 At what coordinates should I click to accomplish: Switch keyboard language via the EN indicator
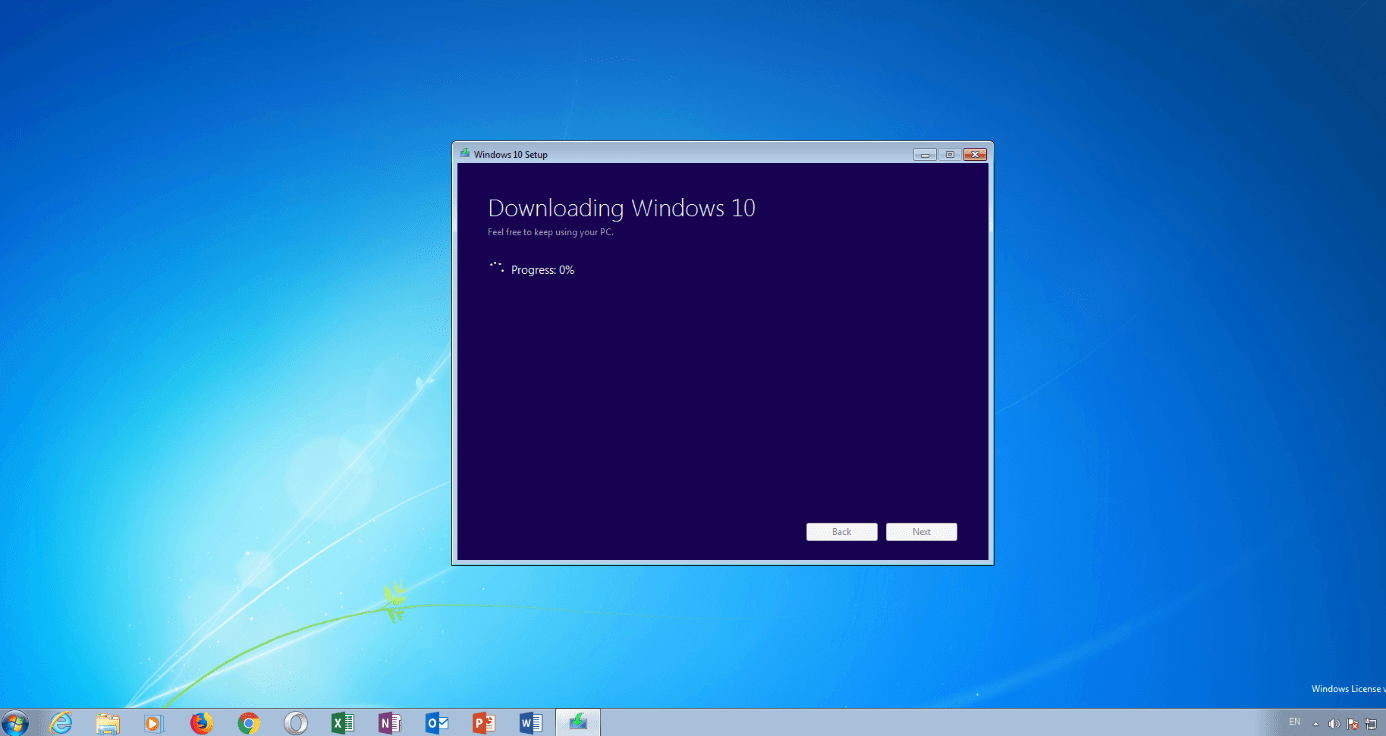(1294, 722)
